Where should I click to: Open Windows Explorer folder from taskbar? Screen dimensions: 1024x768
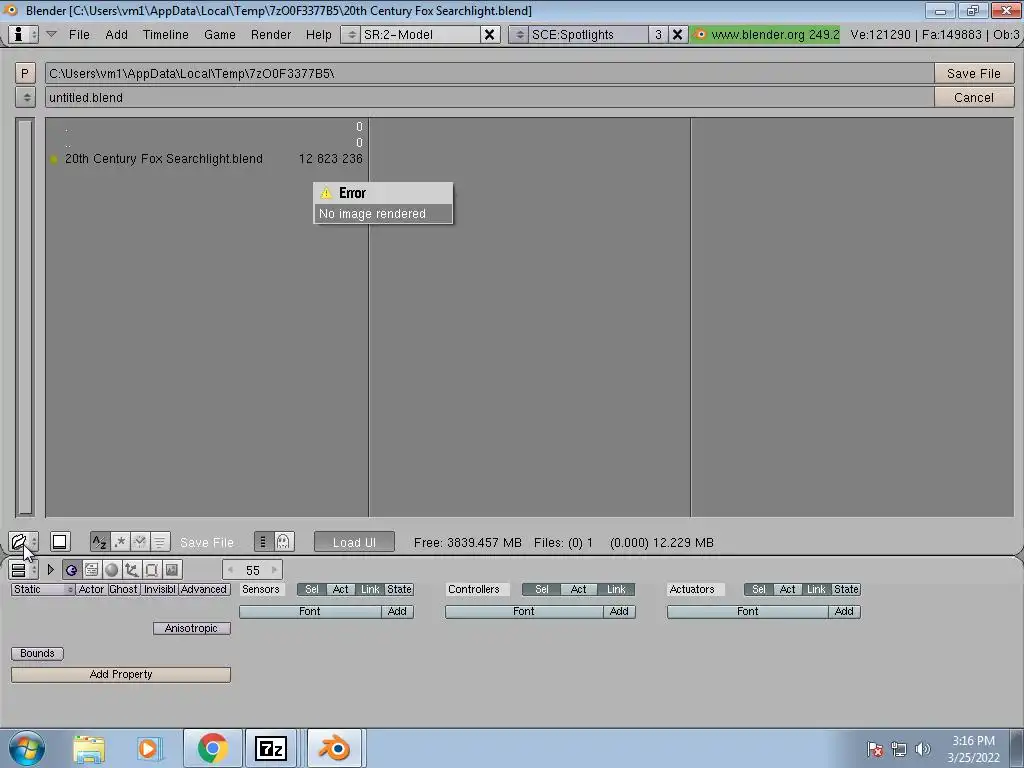click(x=89, y=748)
